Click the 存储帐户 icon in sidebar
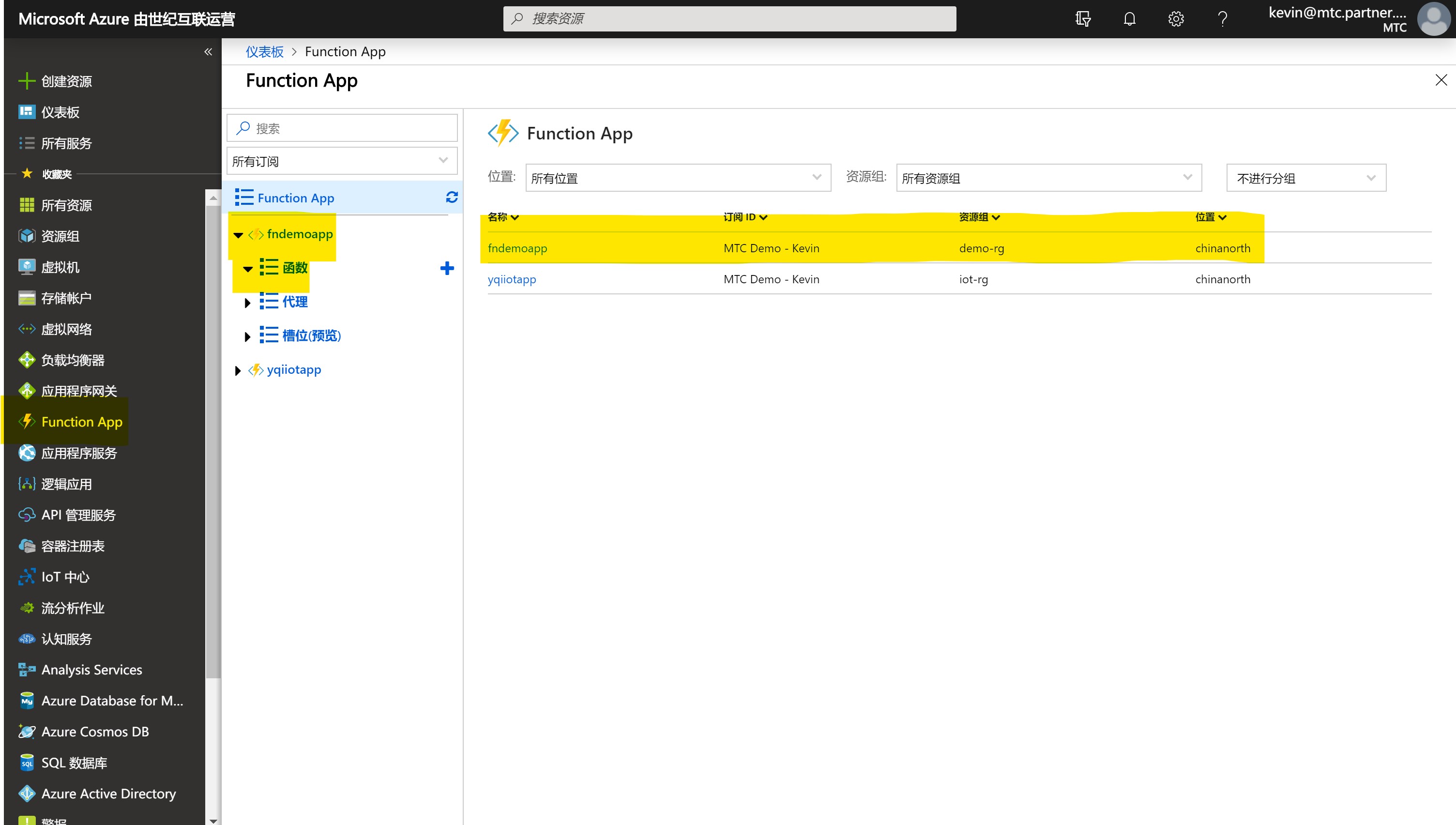Viewport: 1456px width, 825px height. 27,298
